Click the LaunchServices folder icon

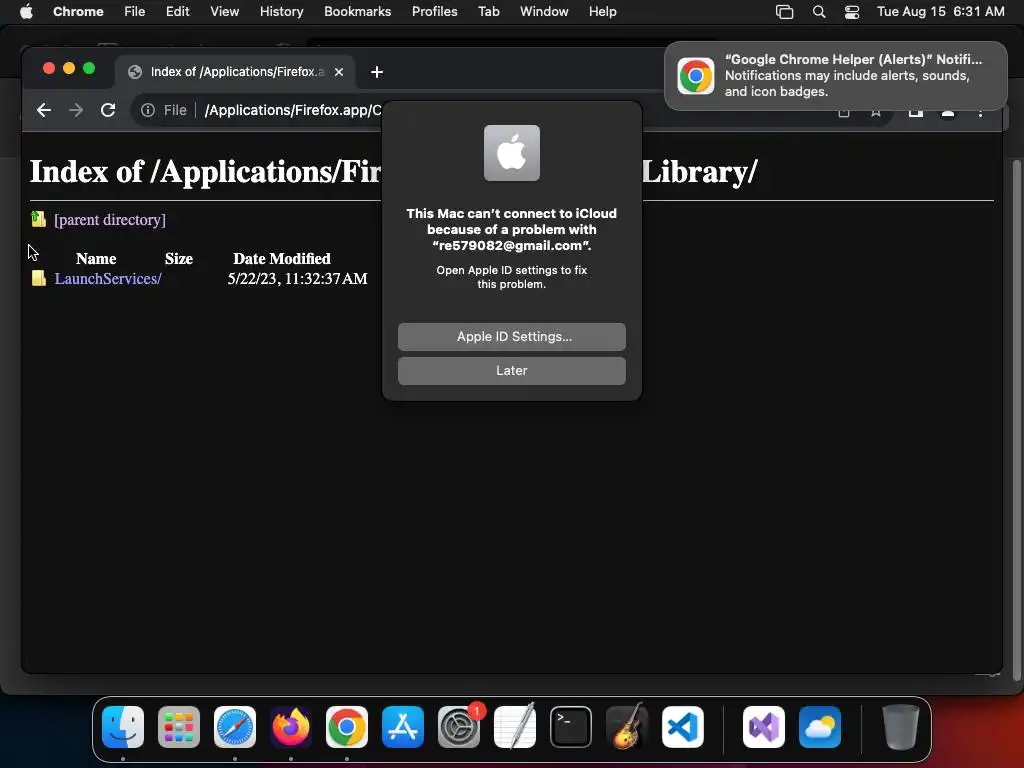[39, 278]
